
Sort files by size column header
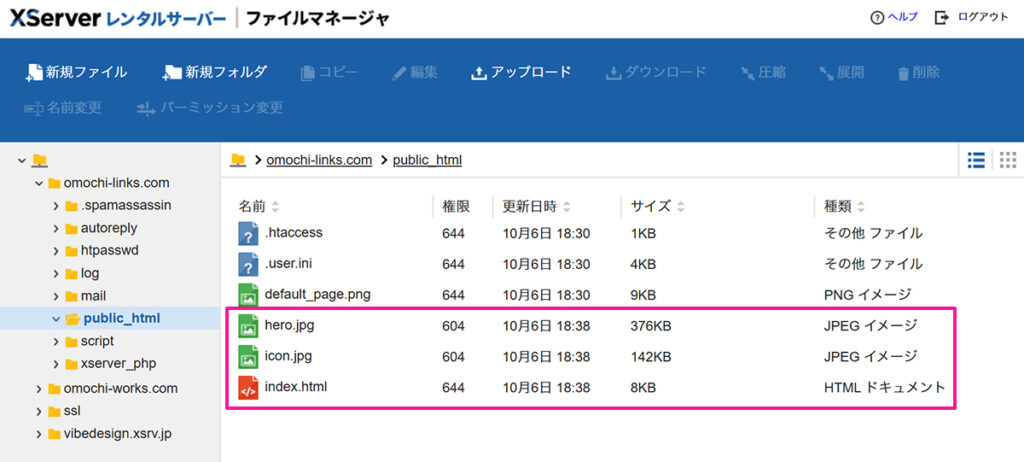point(650,206)
